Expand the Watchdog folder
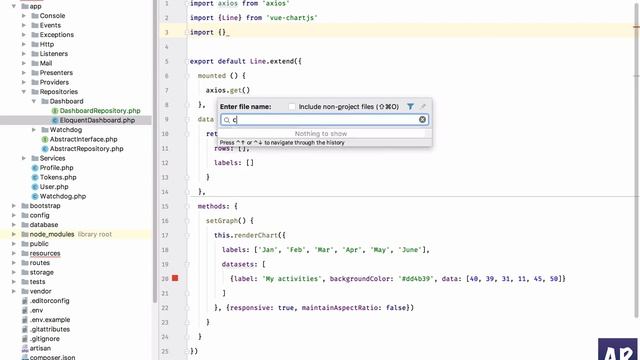Viewport: 640px width, 360px height. pyautogui.click(x=34, y=130)
